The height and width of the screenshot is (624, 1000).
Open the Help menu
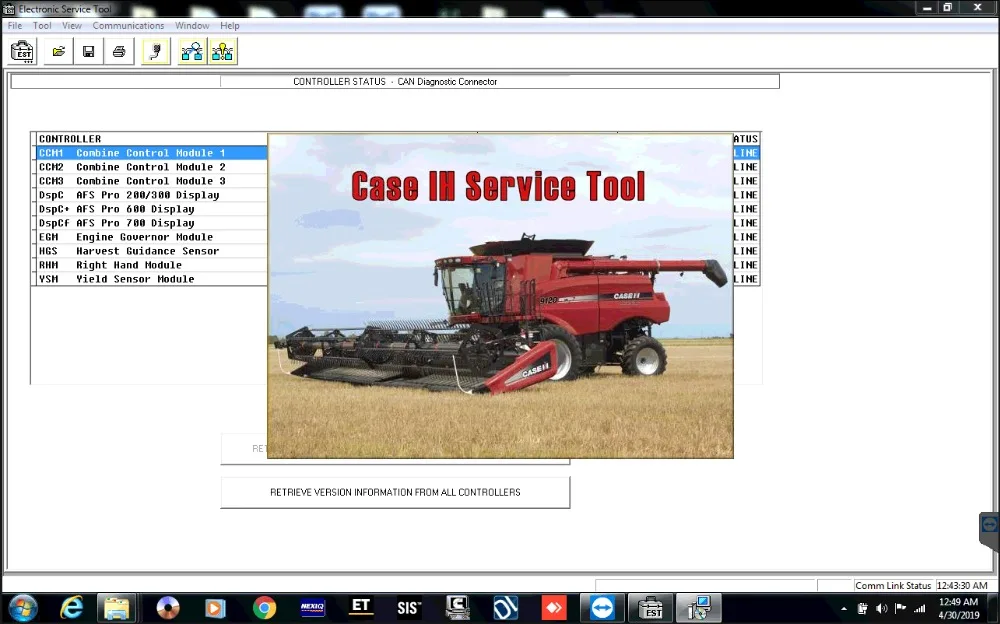[x=230, y=26]
